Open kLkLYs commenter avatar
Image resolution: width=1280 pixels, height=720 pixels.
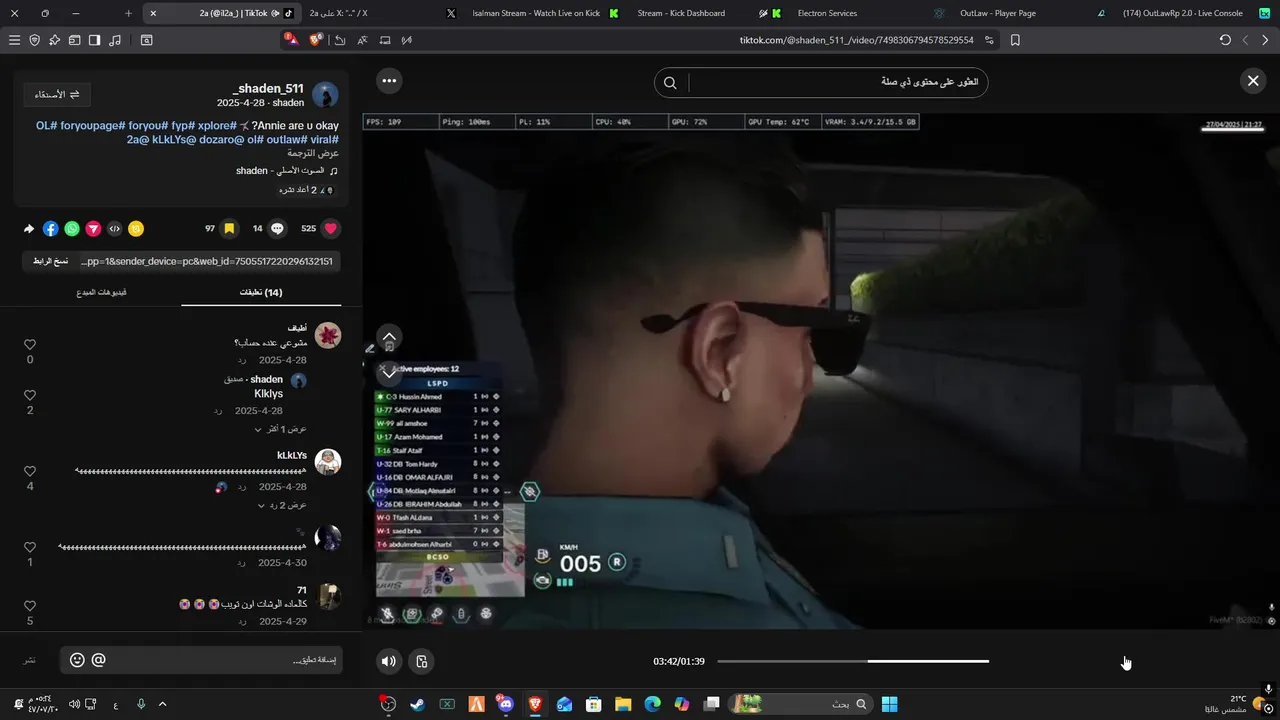pyautogui.click(x=328, y=462)
